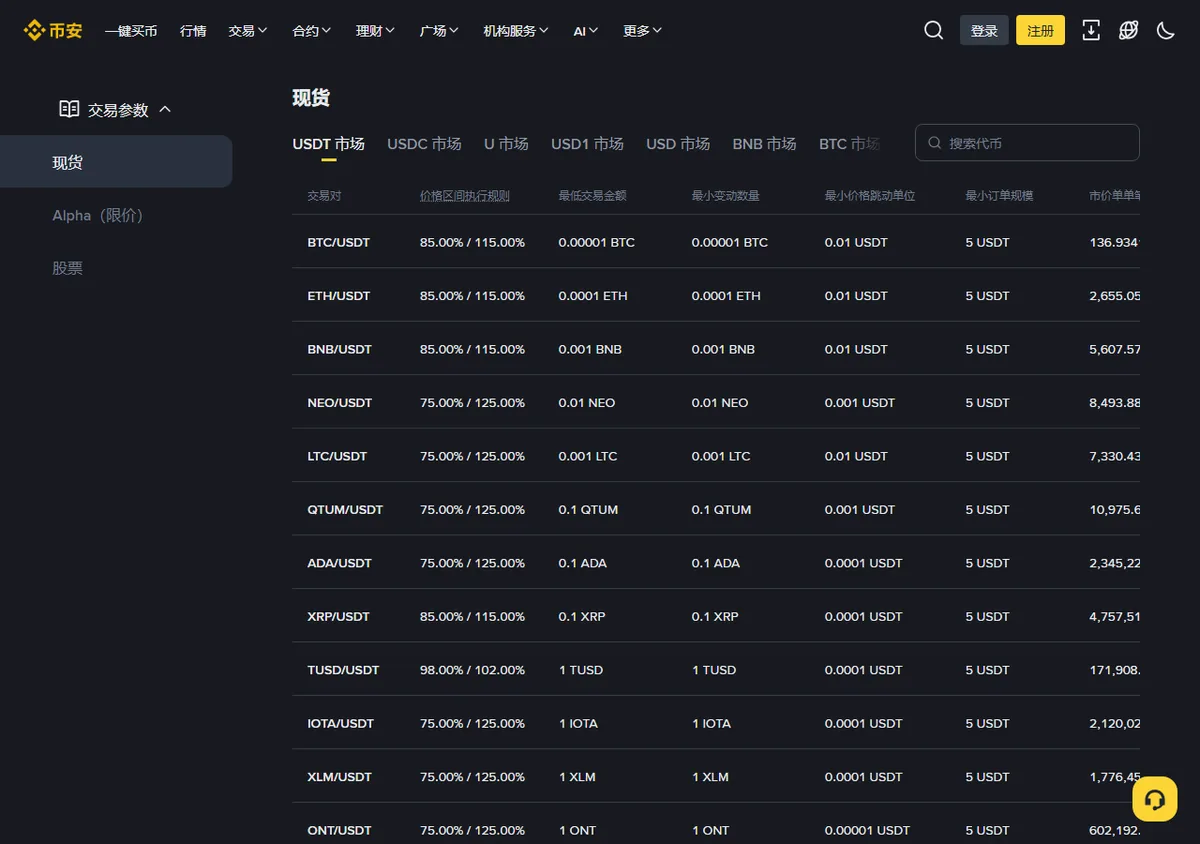Switch to the USD1 市场 tab
Viewport: 1200px width, 844px height.
click(x=587, y=144)
